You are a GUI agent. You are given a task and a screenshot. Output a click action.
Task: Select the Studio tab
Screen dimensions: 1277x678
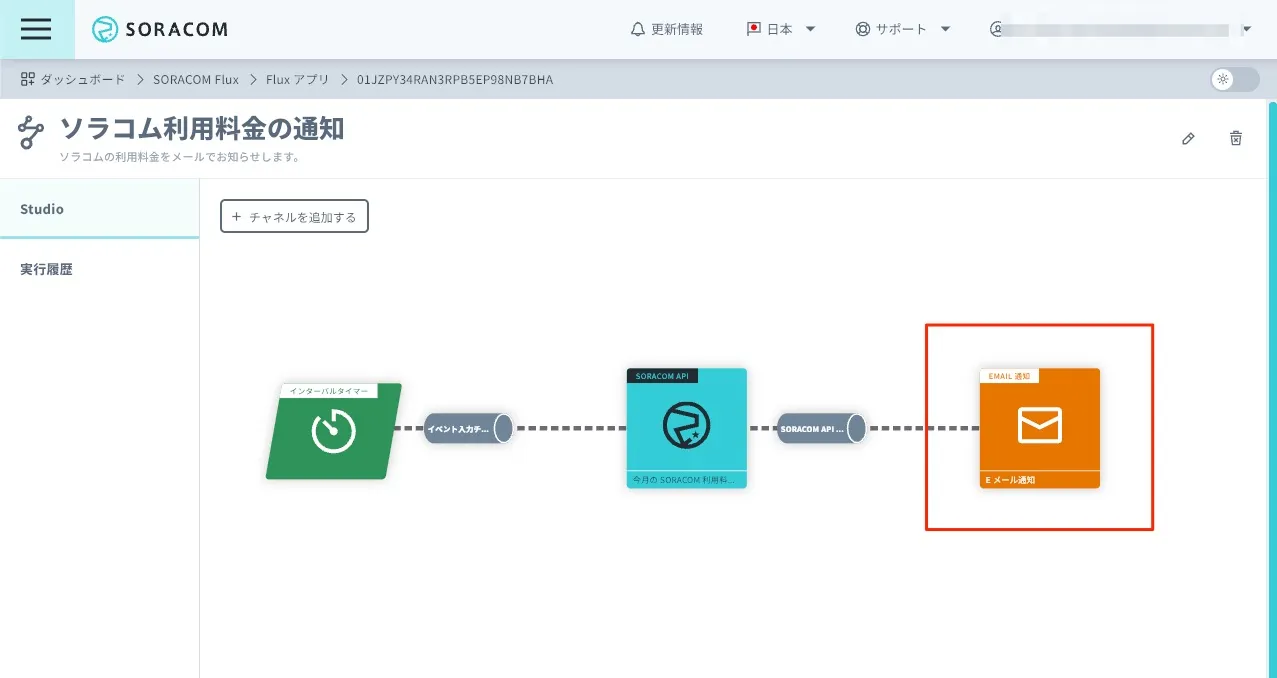[x=99, y=209]
